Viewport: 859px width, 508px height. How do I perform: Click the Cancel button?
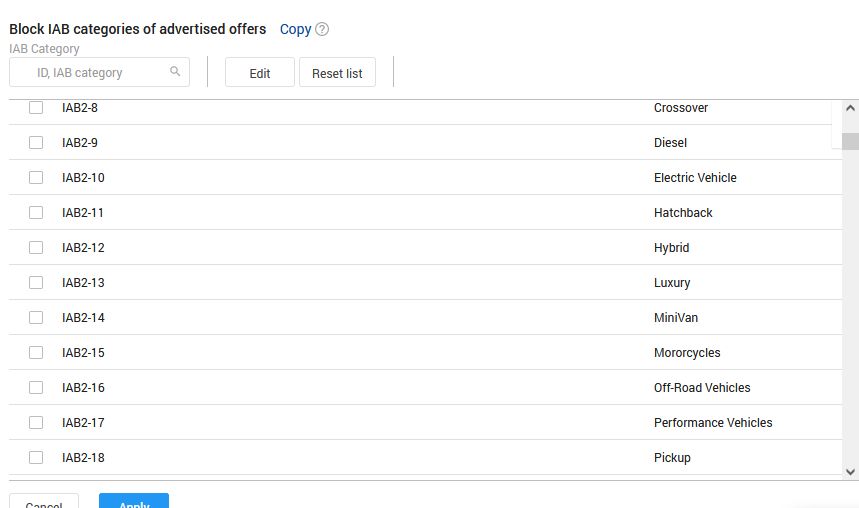pyautogui.click(x=44, y=502)
